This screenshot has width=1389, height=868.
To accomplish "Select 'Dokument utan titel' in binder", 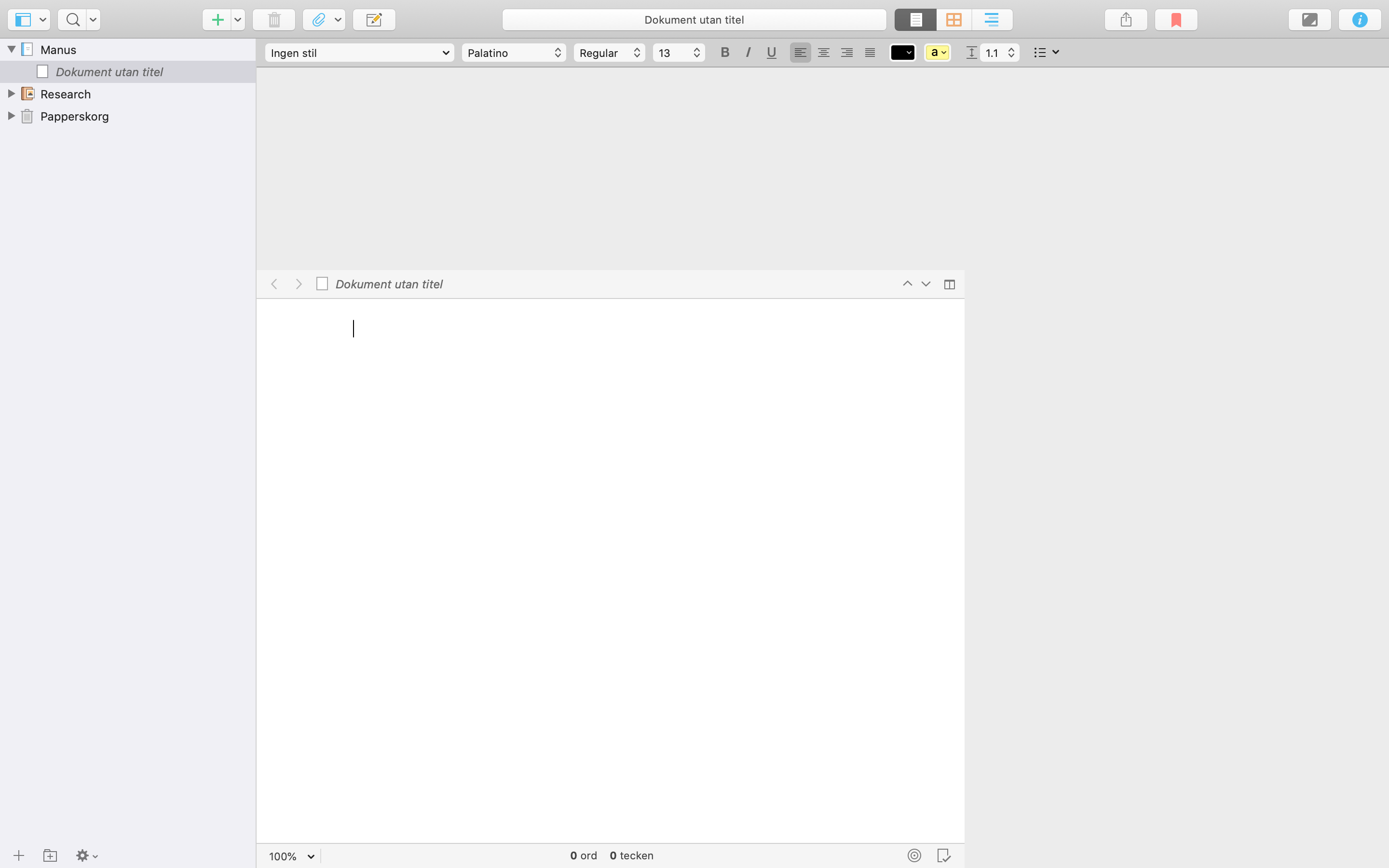I will (127, 72).
